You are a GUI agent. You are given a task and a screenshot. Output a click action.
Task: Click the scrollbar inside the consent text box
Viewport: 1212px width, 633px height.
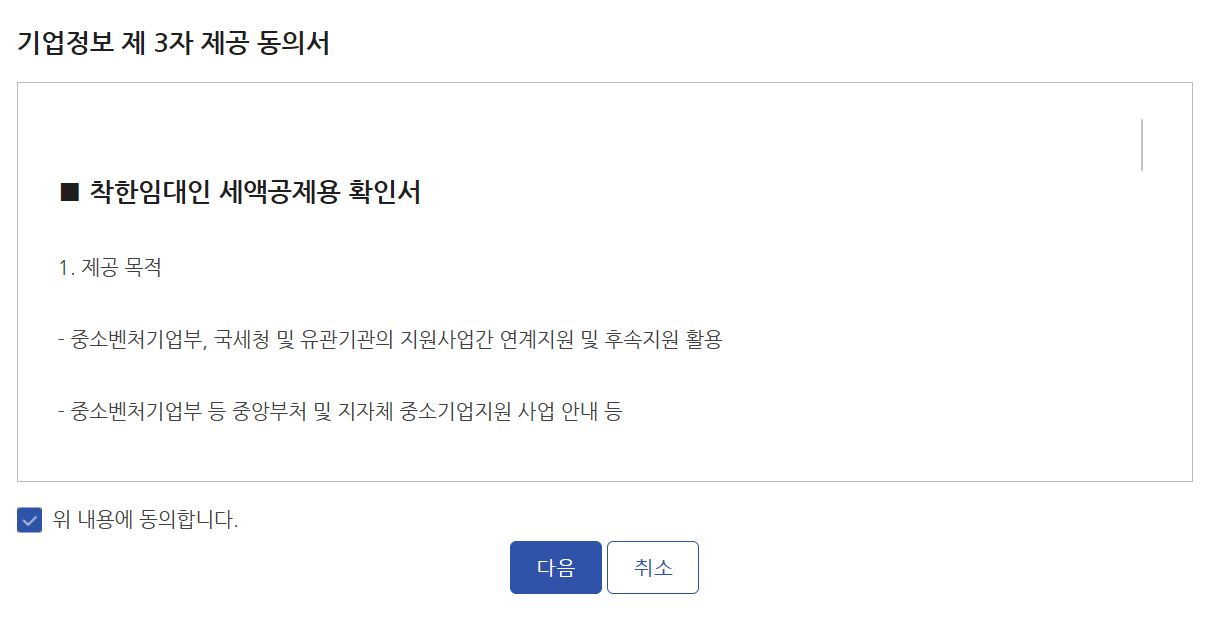point(1144,145)
